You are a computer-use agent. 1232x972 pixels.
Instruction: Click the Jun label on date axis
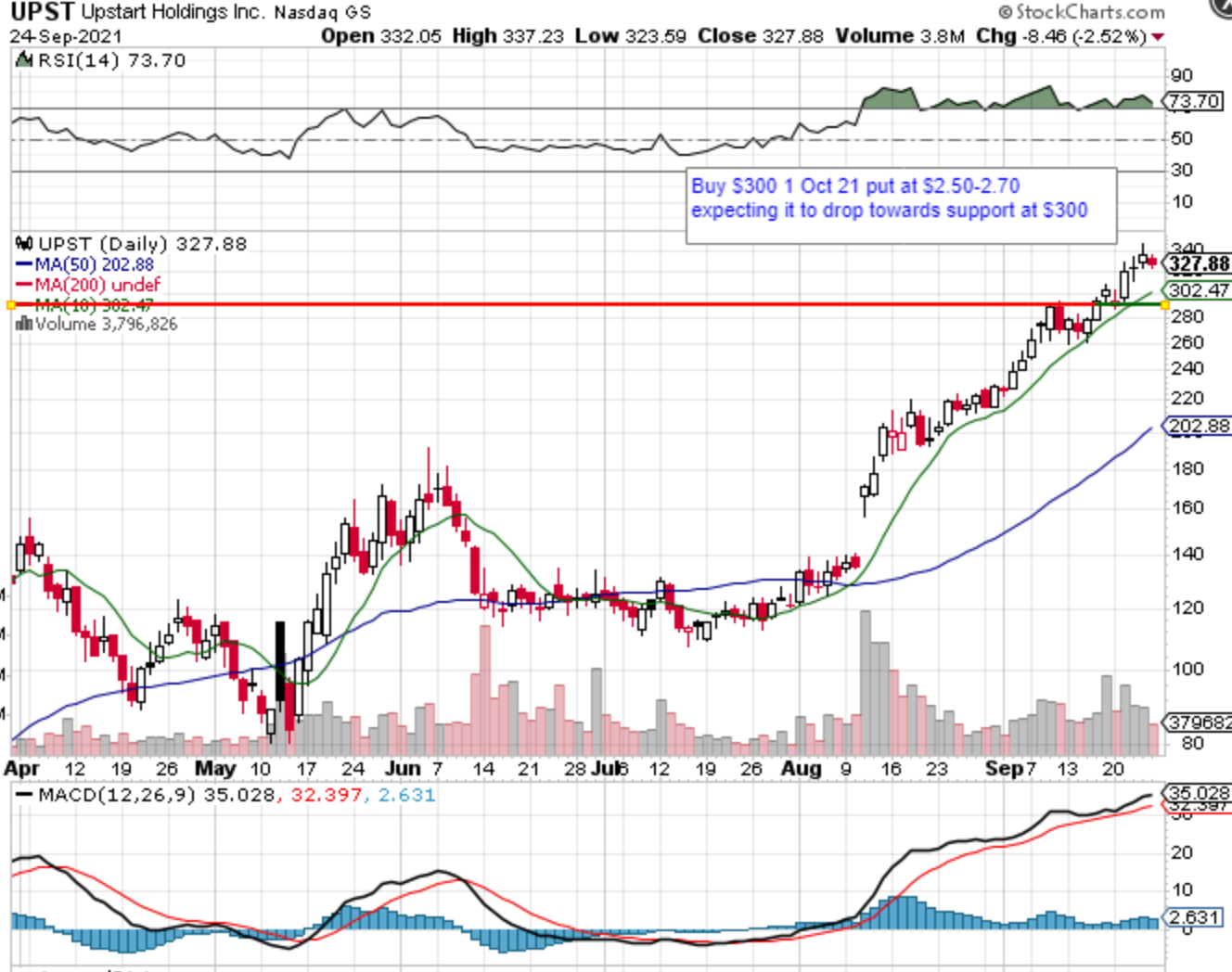(x=403, y=769)
